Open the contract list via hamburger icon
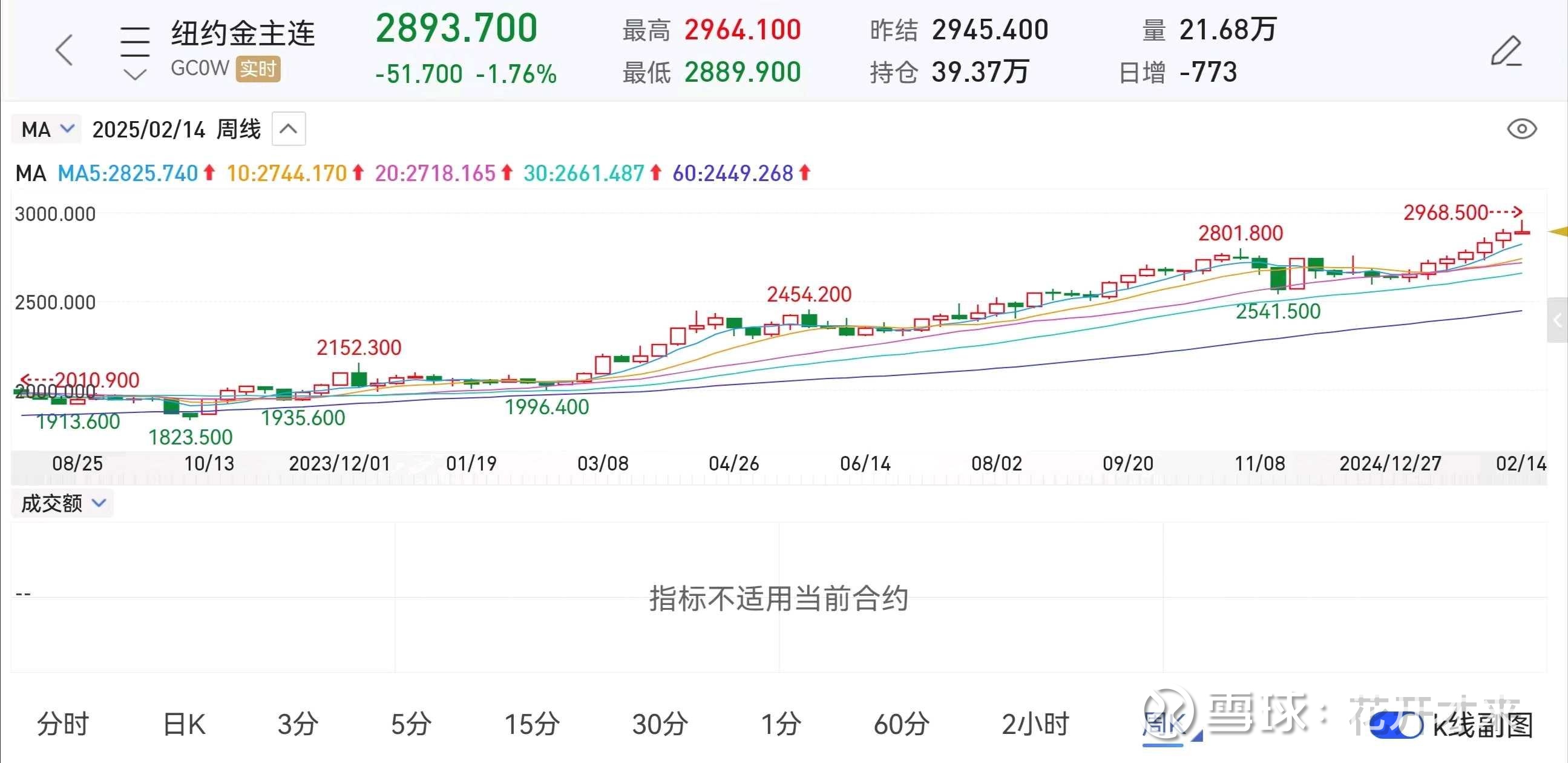Viewport: 1568px width, 763px height. [134, 38]
